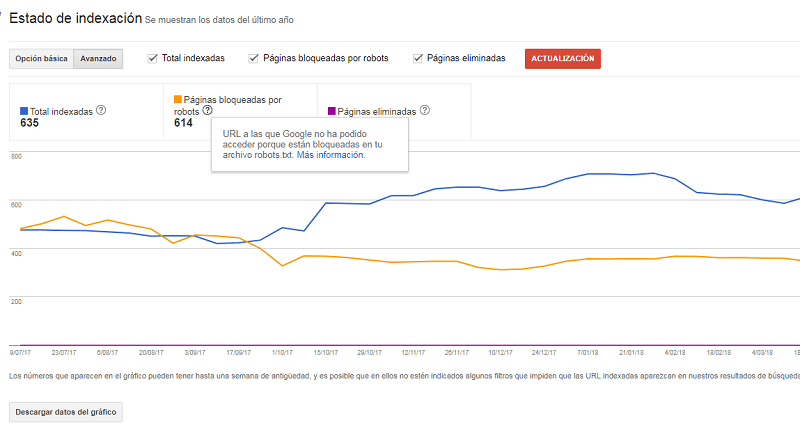Screen dimensions: 800x439
Task: Uncheck the Total indexadas checkbox
Action: pyautogui.click(x=152, y=59)
